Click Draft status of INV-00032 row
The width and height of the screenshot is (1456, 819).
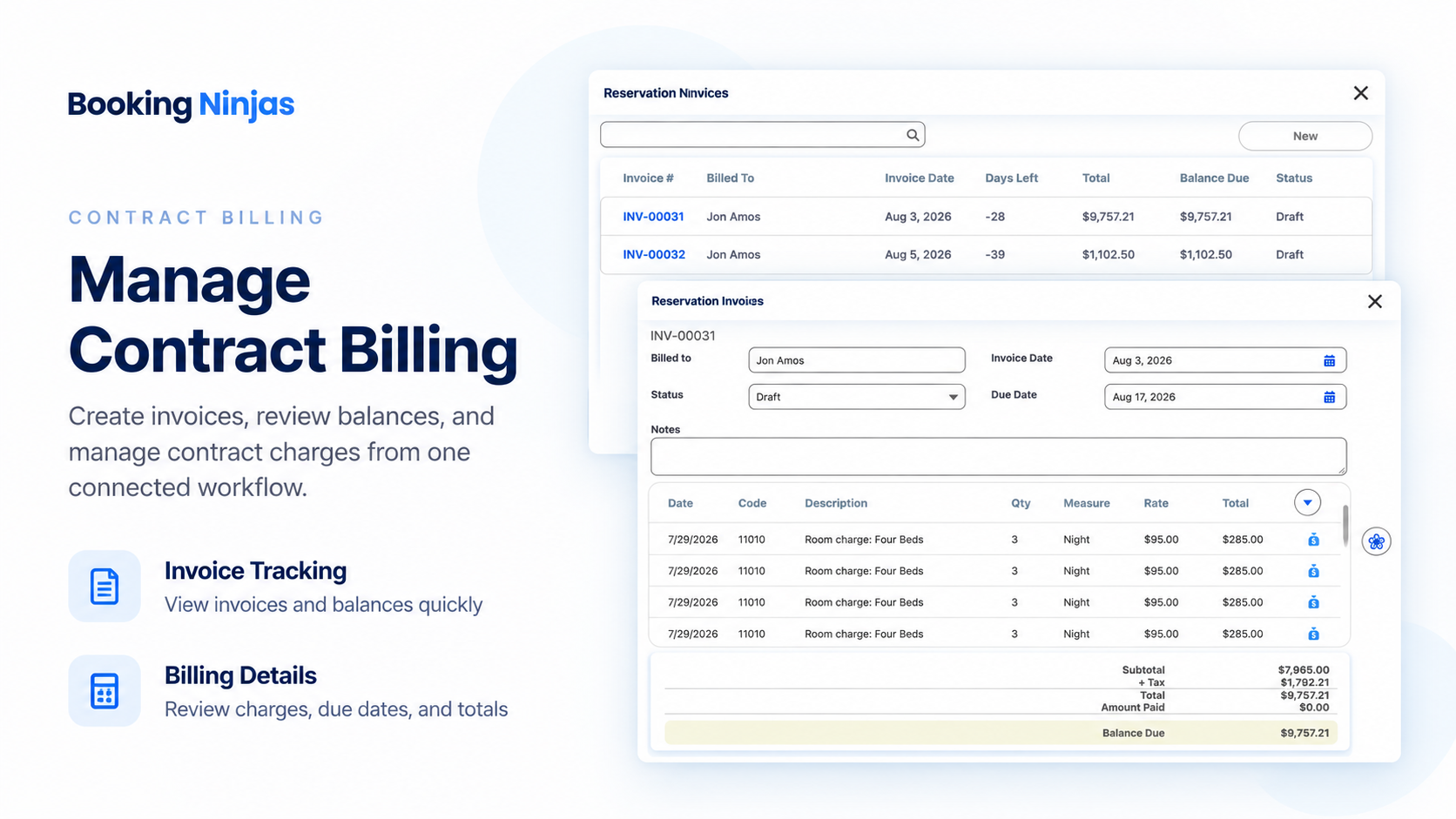pos(1289,255)
